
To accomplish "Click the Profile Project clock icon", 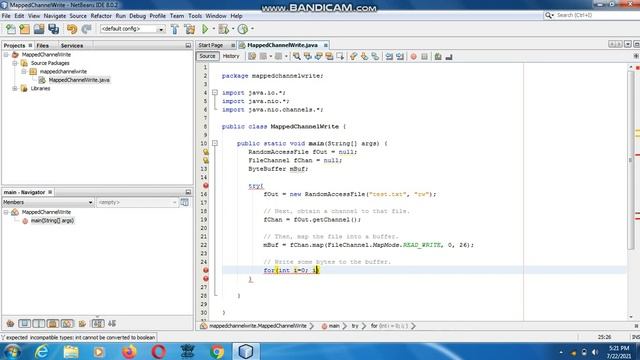I will tap(243, 29).
